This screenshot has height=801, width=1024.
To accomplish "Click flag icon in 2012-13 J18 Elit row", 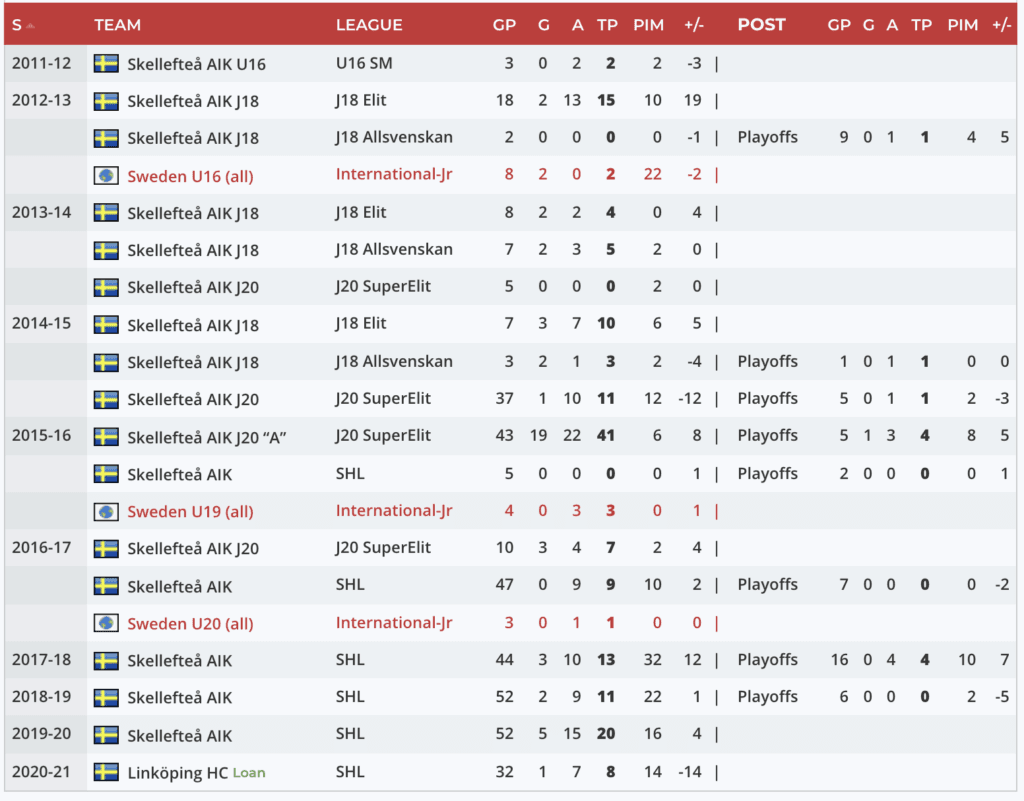I will (106, 101).
